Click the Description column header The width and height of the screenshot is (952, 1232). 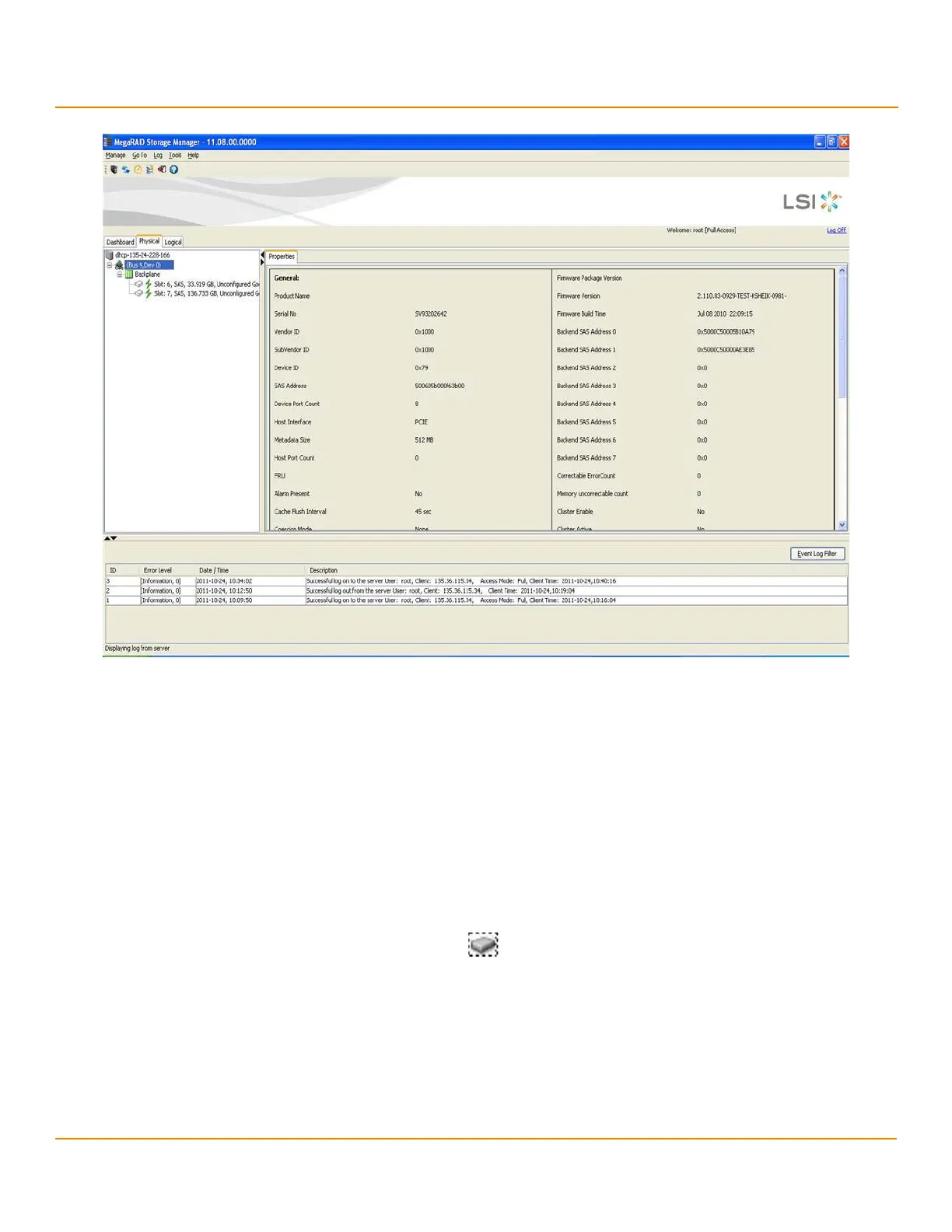pos(576,570)
